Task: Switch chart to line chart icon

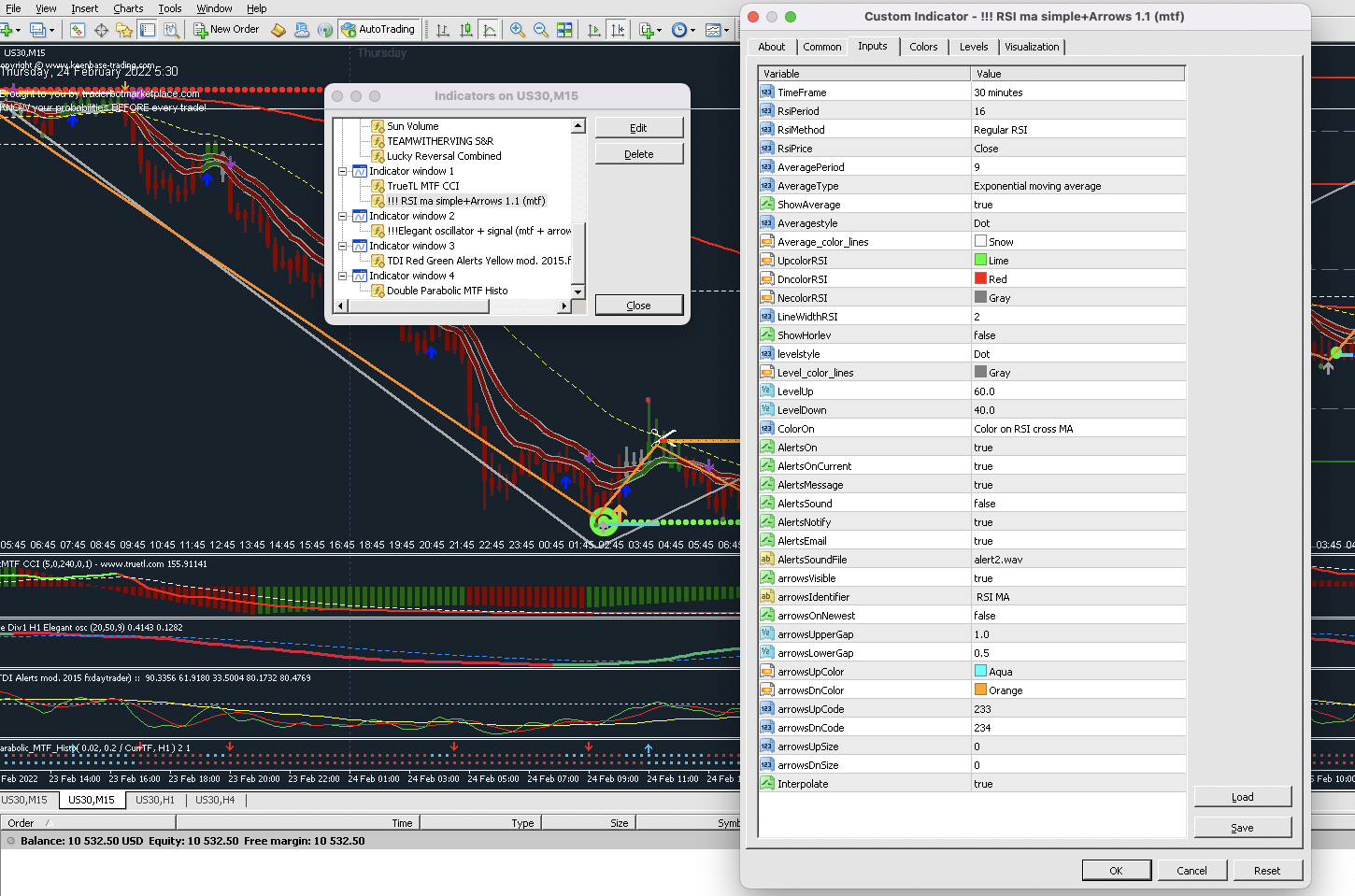Action: [x=489, y=30]
